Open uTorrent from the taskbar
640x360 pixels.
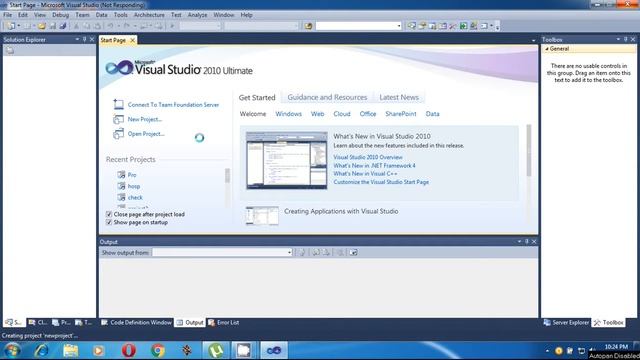point(216,350)
